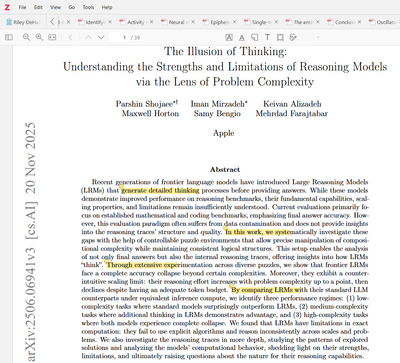
Task: Open the View menu
Action: [55, 7]
